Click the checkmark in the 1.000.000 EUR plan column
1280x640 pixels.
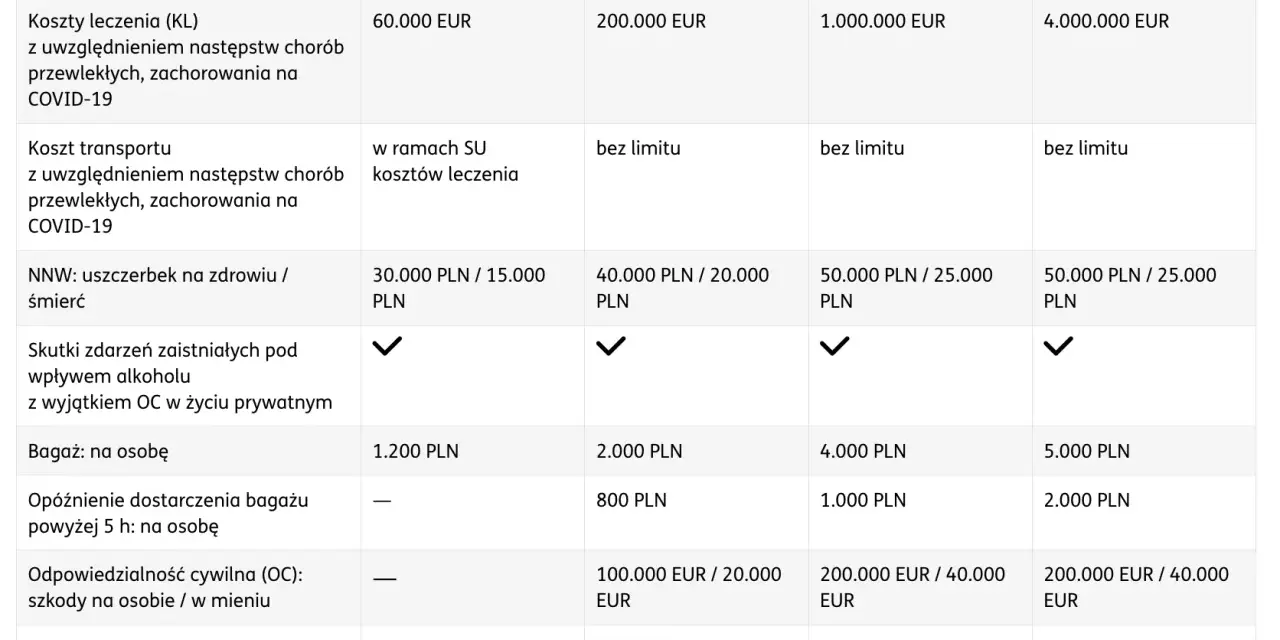pyautogui.click(x=834, y=347)
